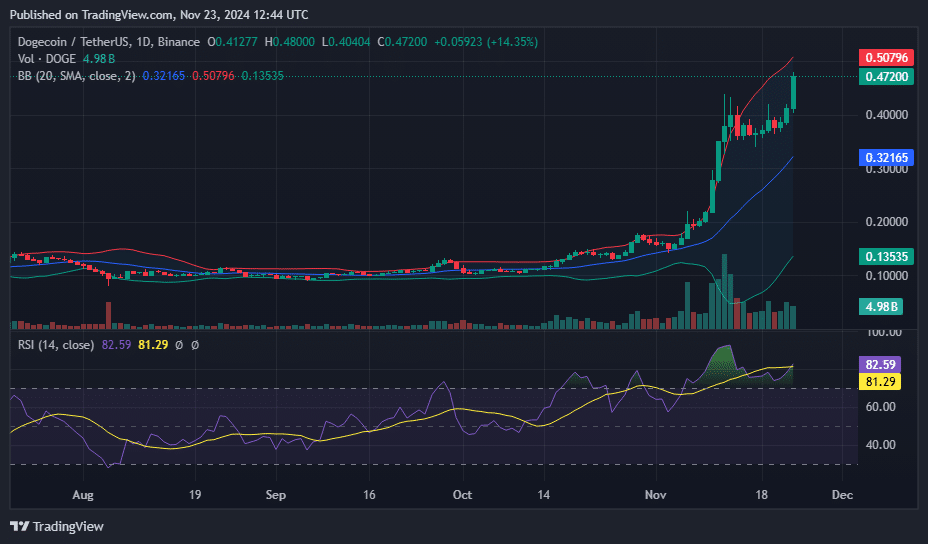Open the RSI (14, close) indicator legend
The width and height of the screenshot is (928, 544).
[x=56, y=345]
